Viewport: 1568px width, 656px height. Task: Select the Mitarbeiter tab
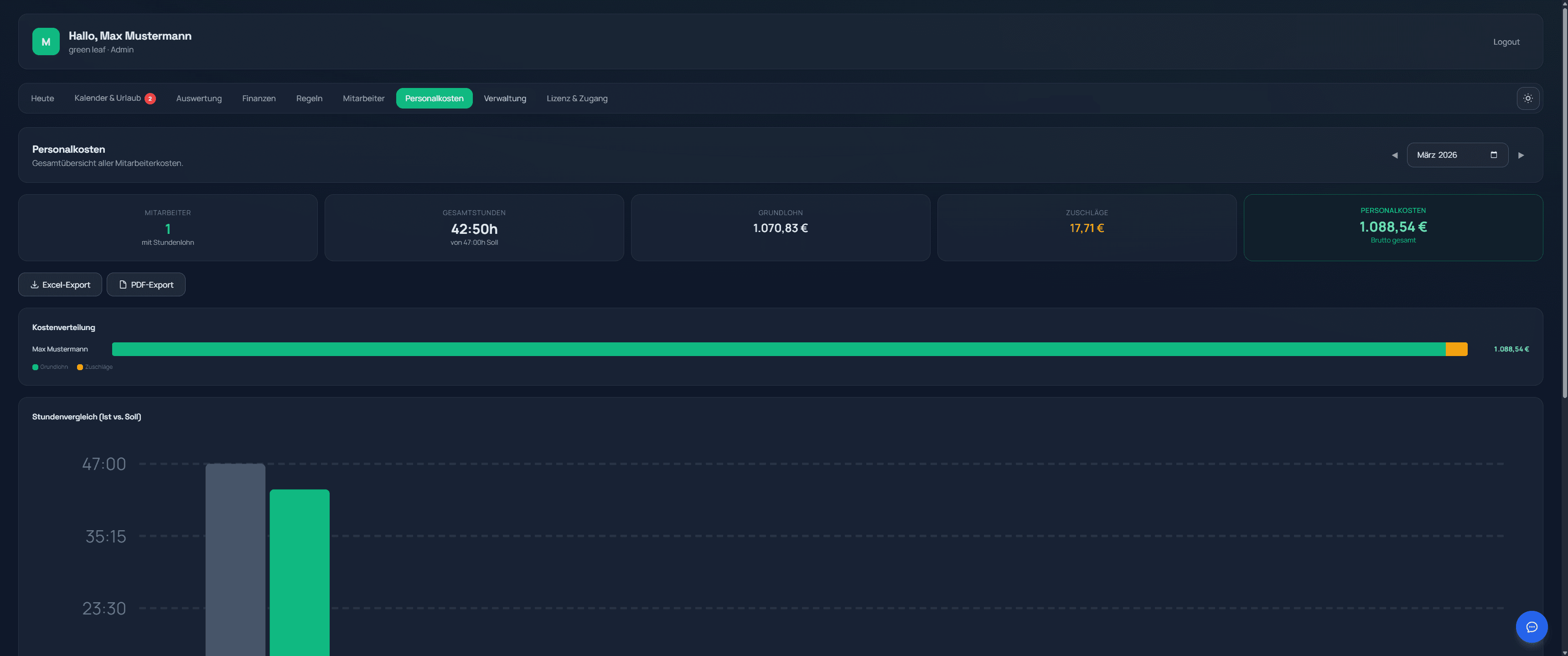pos(363,98)
